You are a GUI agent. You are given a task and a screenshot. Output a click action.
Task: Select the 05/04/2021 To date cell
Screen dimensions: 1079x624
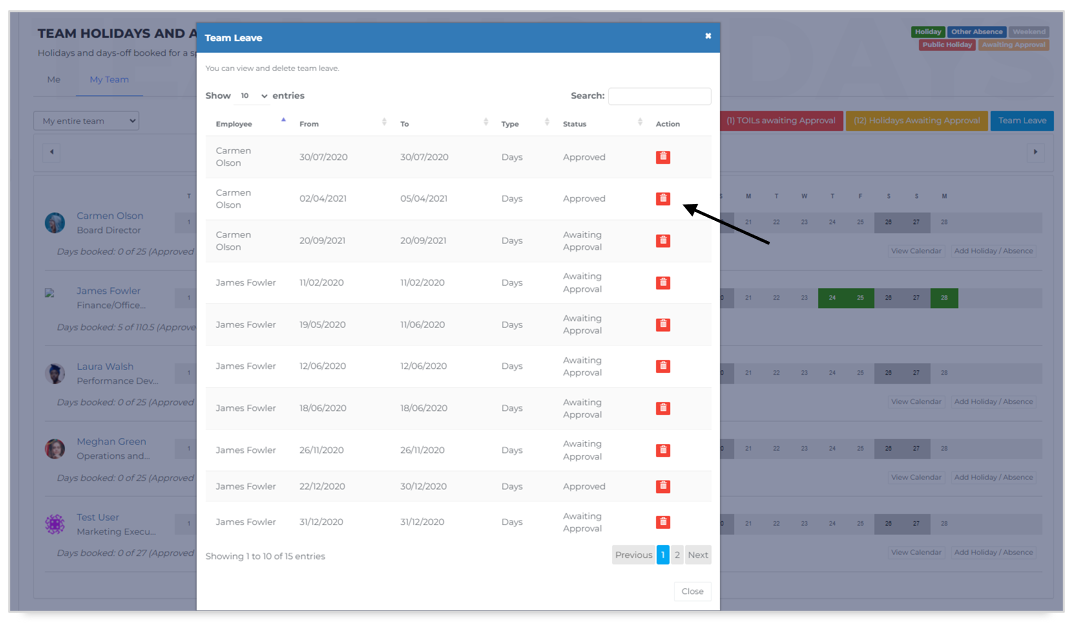pos(424,198)
